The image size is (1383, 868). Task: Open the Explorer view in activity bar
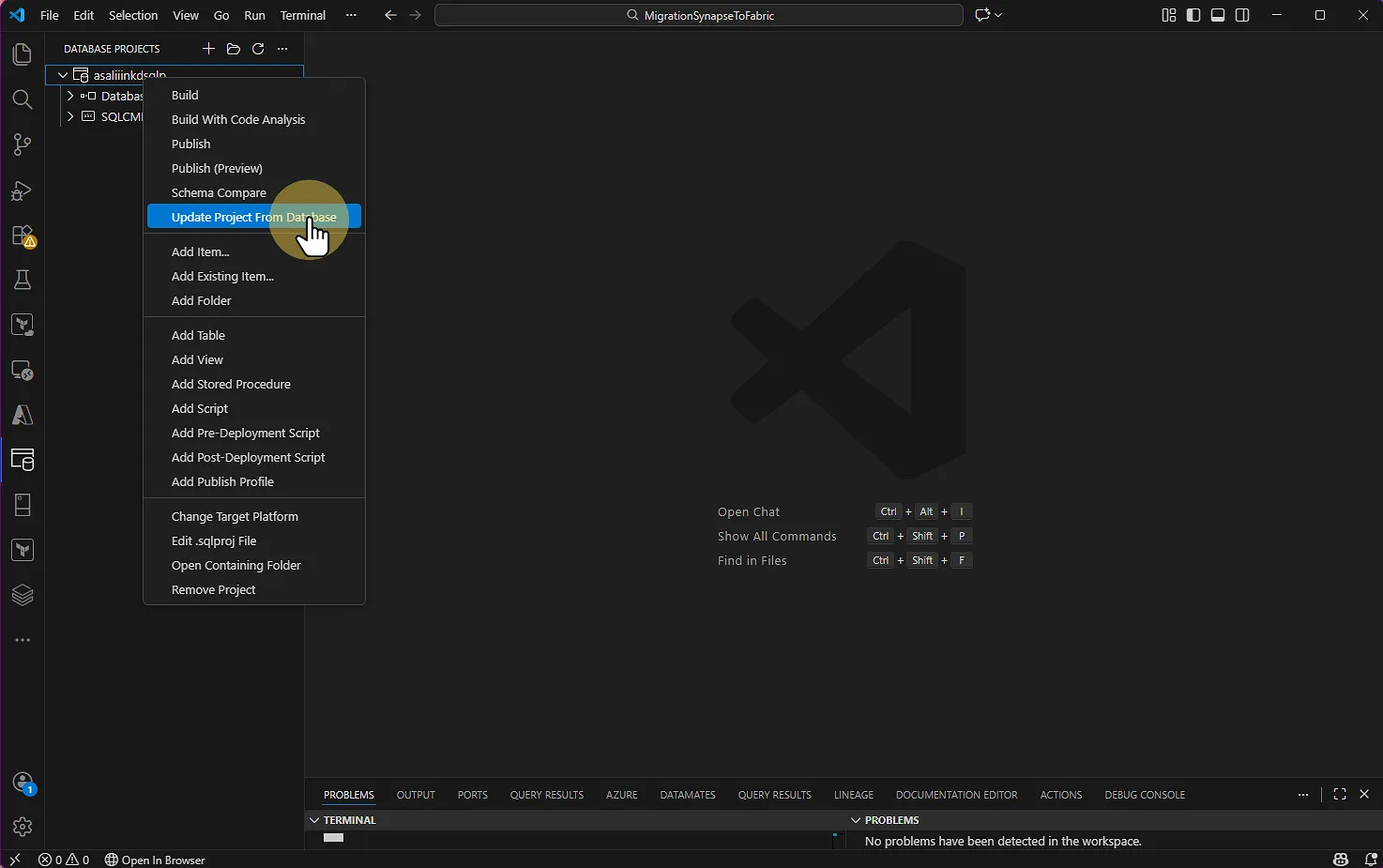click(22, 54)
